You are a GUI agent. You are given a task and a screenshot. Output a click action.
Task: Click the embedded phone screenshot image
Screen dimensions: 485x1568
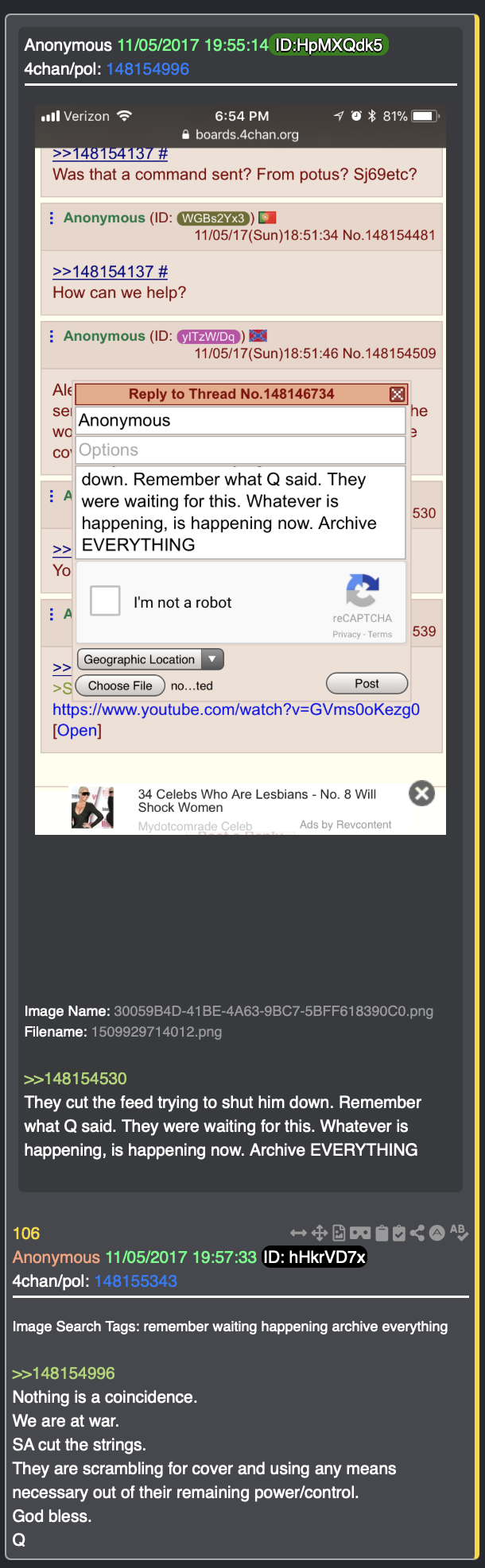pos(240,470)
